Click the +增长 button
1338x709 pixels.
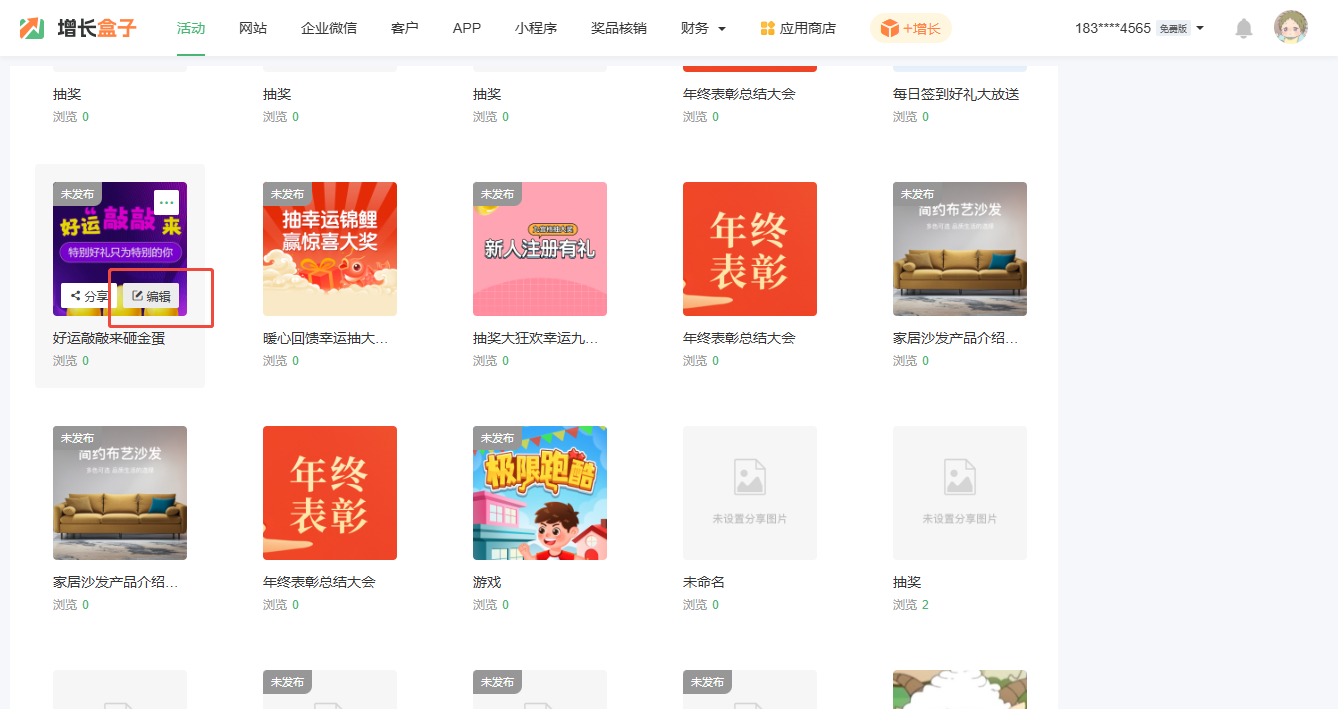(911, 28)
